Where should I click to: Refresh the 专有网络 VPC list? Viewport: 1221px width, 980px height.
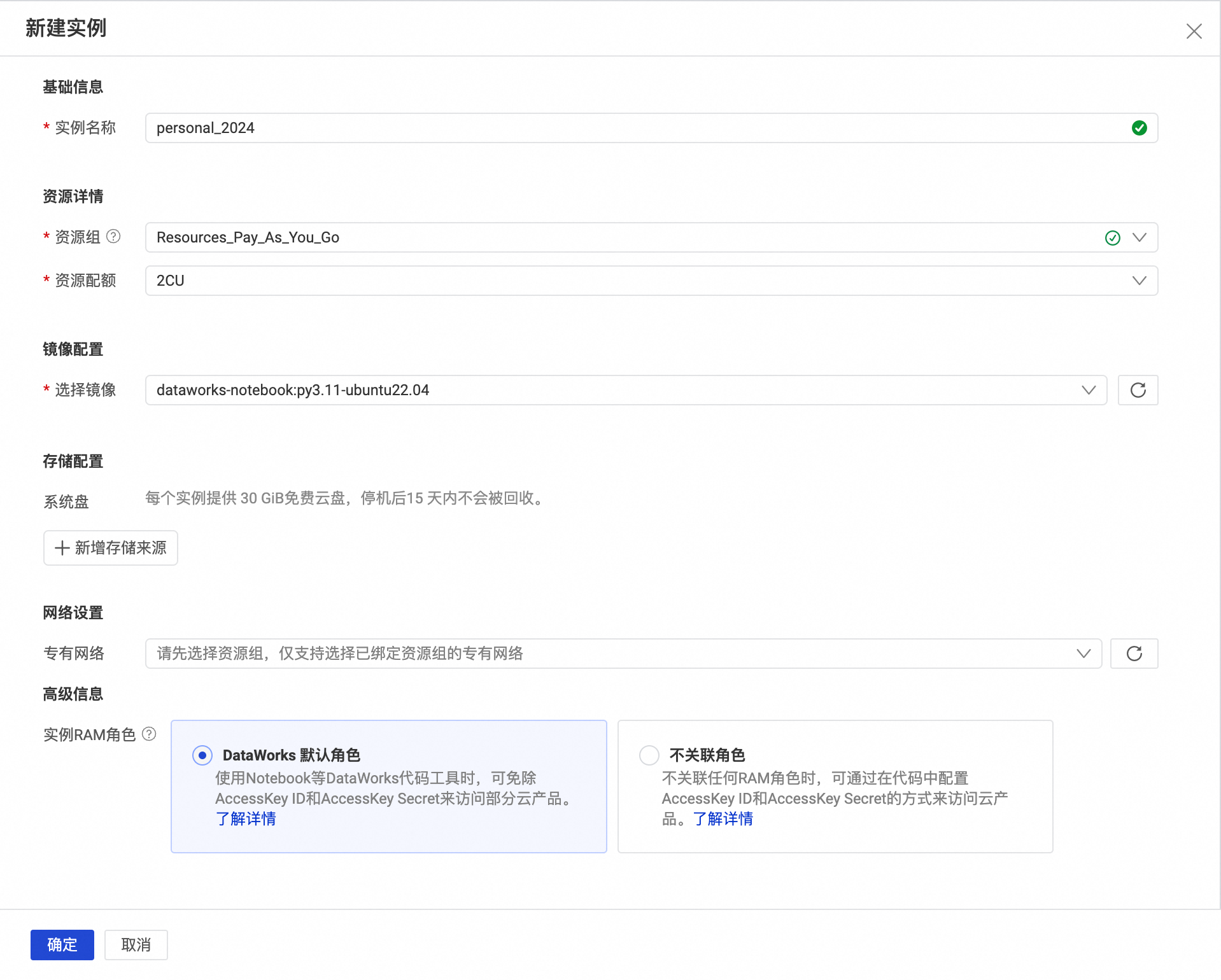(1134, 653)
